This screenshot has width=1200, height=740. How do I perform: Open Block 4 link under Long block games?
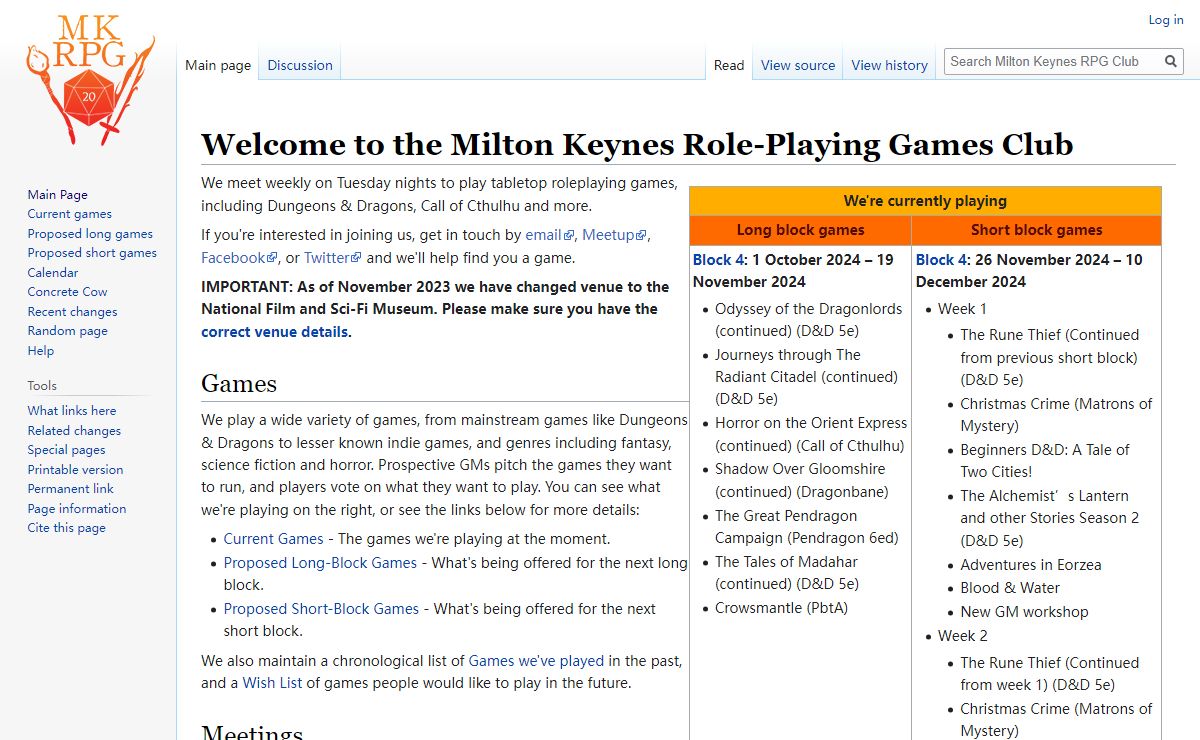[x=719, y=260]
